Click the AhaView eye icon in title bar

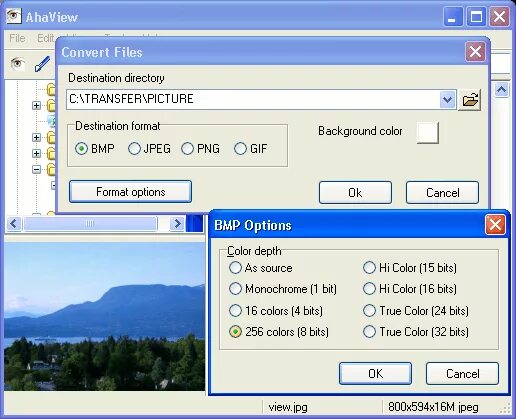(x=14, y=16)
